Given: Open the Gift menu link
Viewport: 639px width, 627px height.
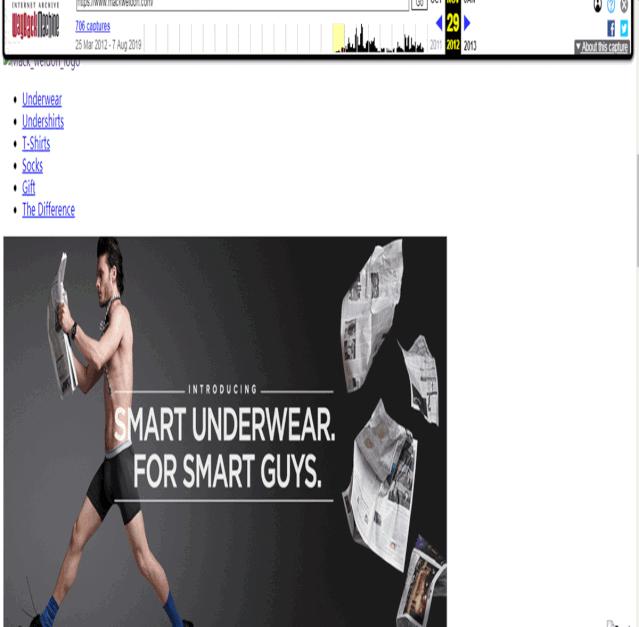Looking at the screenshot, I should pyautogui.click(x=29, y=187).
